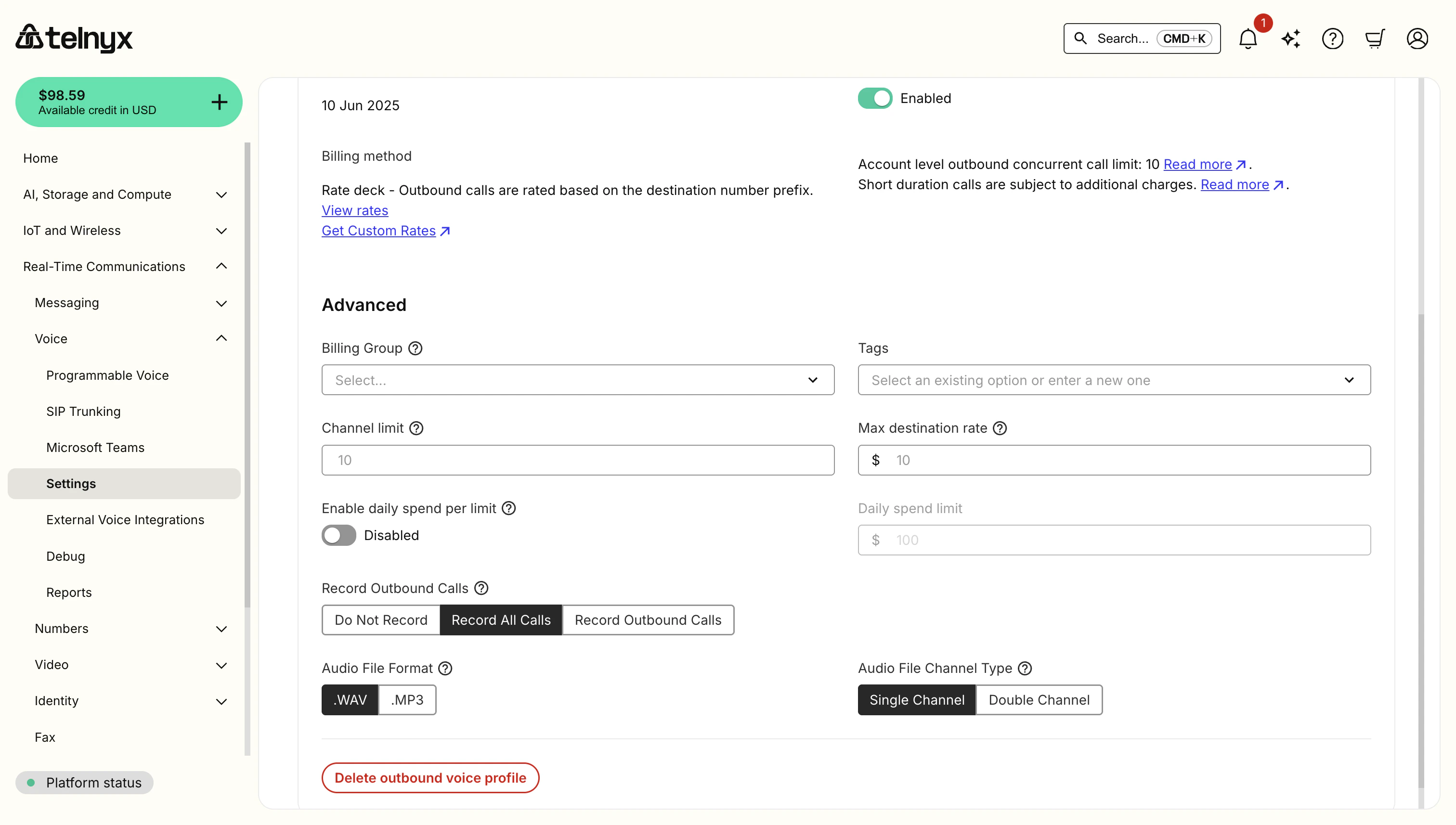1456x825 pixels.
Task: Open the help question-mark icon
Action: 1333,39
